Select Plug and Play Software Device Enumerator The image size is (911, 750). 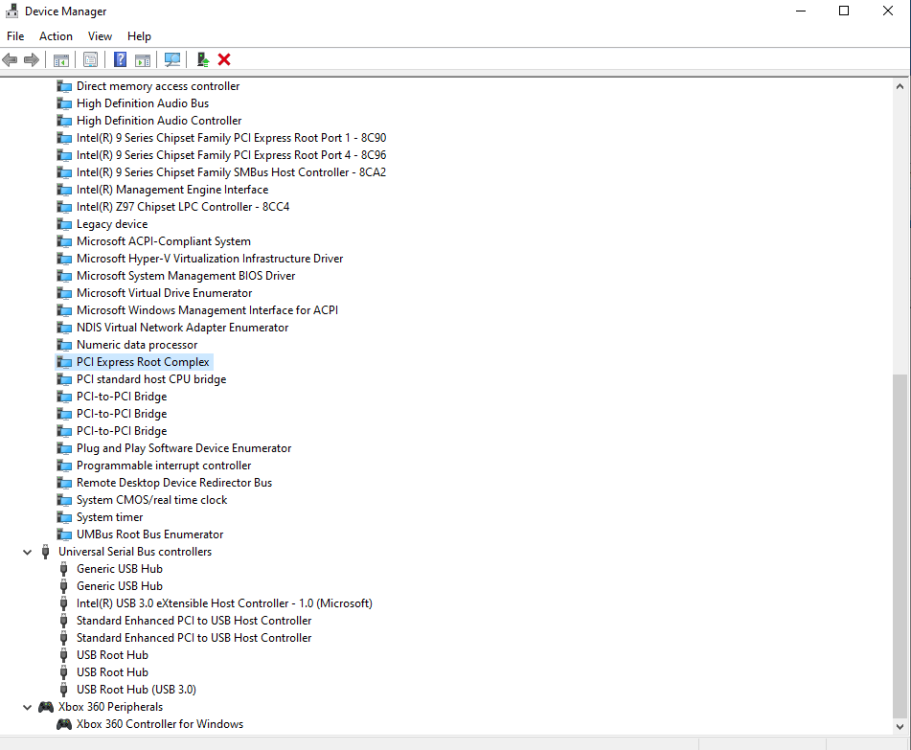pos(184,448)
